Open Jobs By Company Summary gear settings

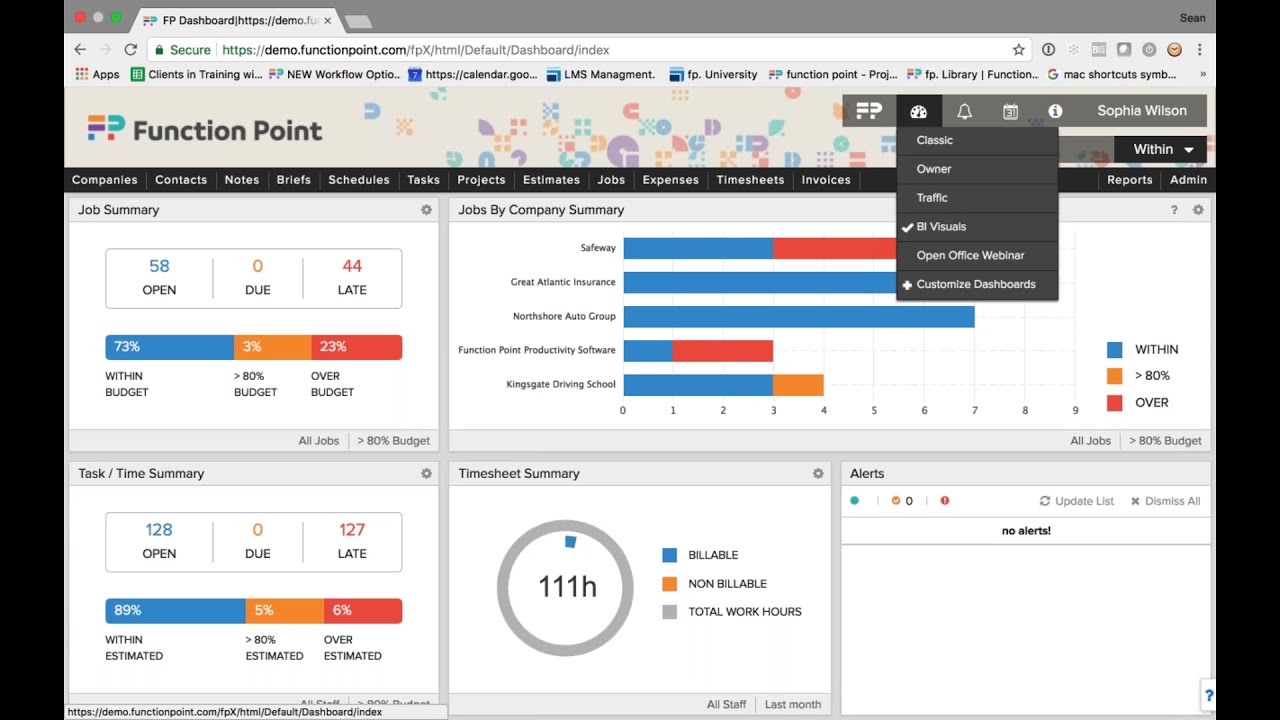tap(1198, 210)
